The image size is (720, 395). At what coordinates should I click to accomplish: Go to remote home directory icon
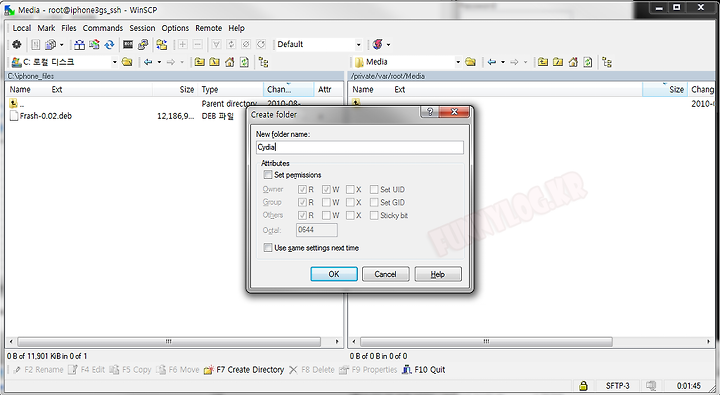tap(573, 62)
